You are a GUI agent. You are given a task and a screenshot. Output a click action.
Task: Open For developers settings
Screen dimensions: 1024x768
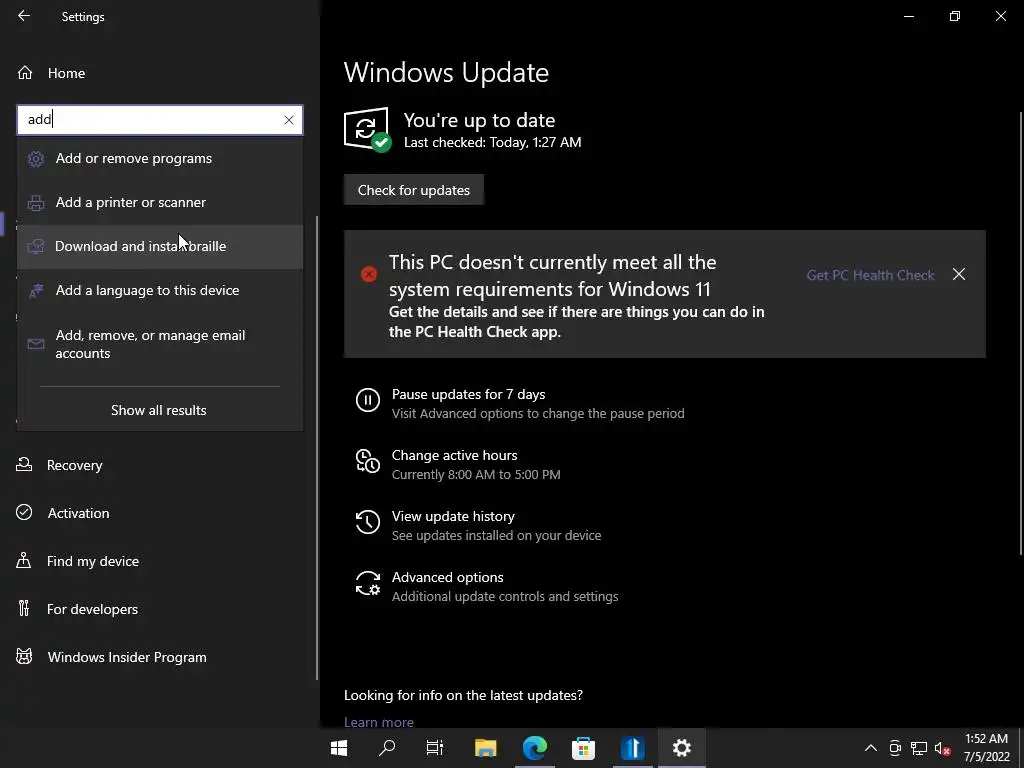pyautogui.click(x=92, y=609)
